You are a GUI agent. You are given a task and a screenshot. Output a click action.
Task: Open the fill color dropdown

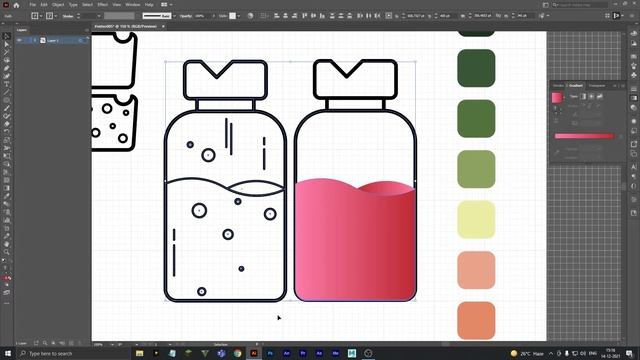point(41,16)
